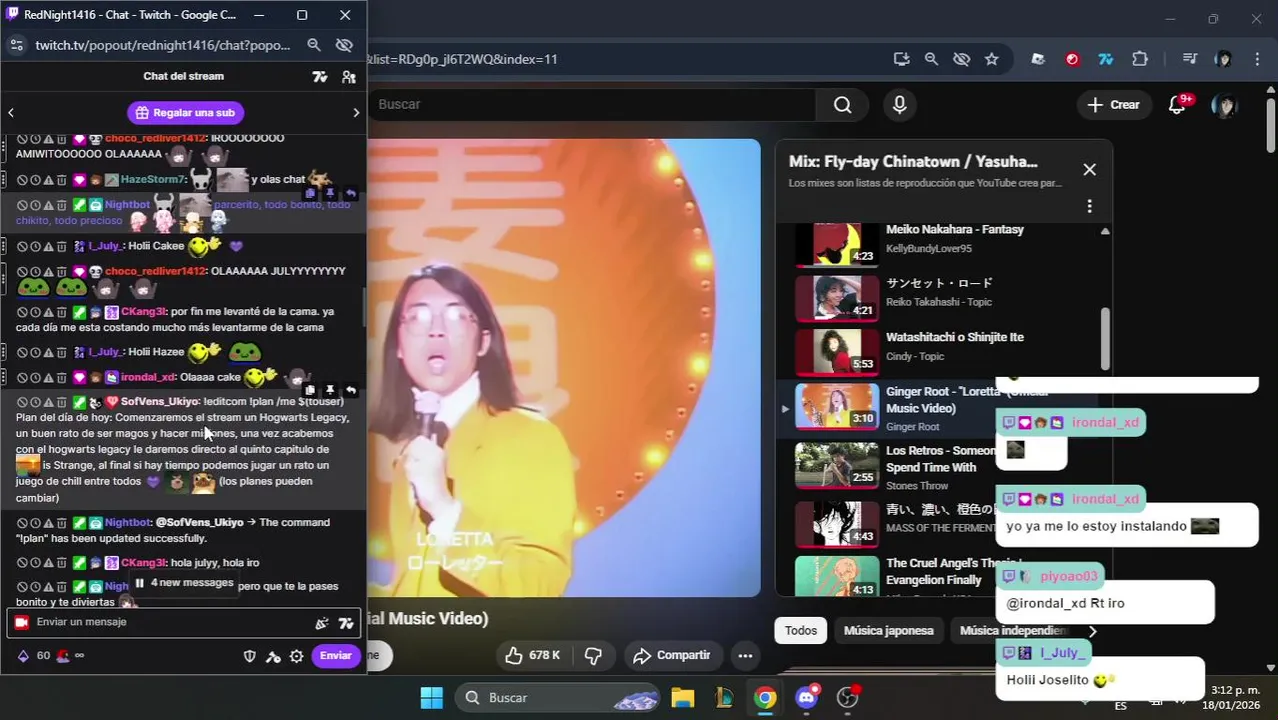Open File Explorer from taskbar
1278x720 pixels.
click(683, 698)
